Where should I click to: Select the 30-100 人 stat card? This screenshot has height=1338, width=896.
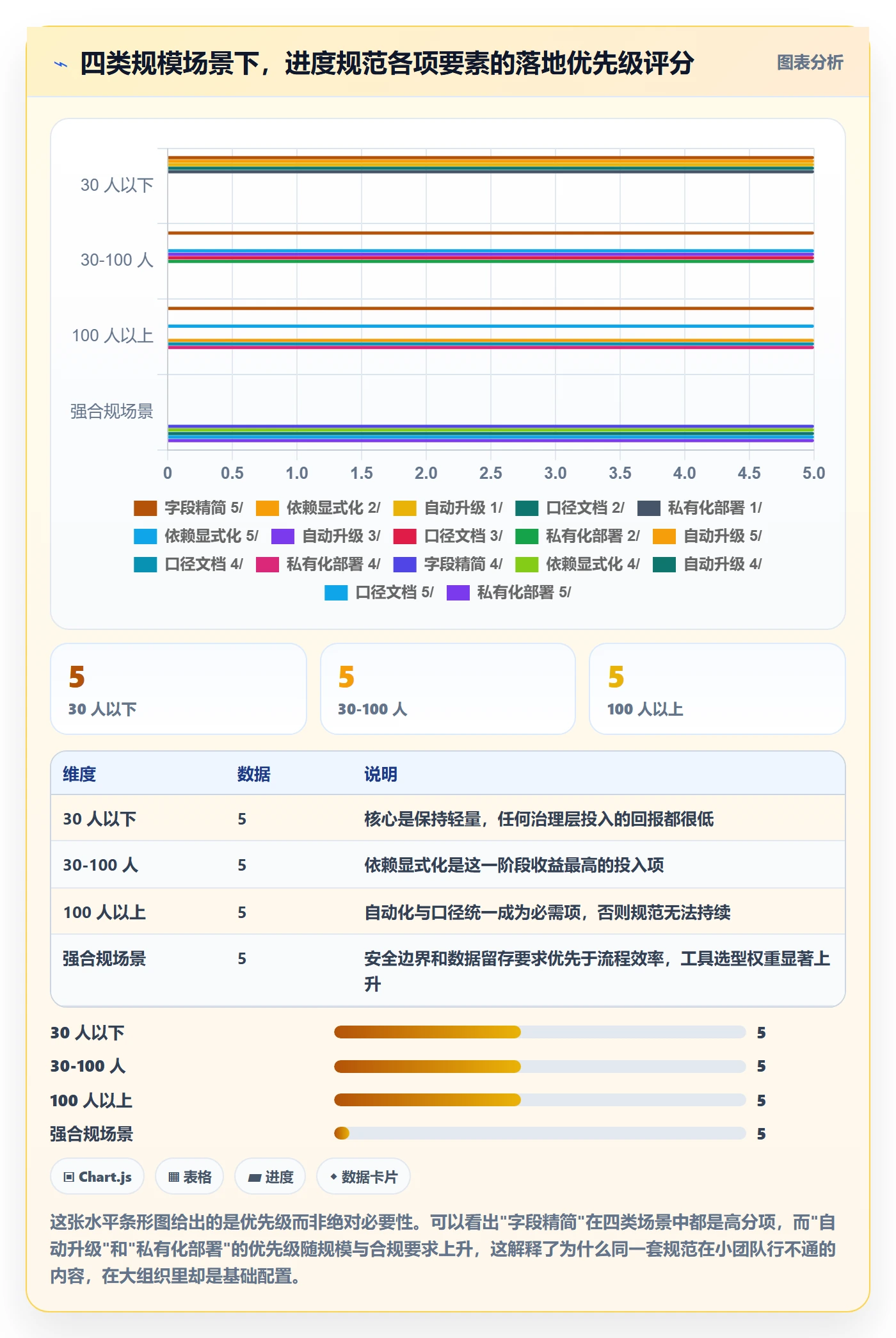point(448,689)
